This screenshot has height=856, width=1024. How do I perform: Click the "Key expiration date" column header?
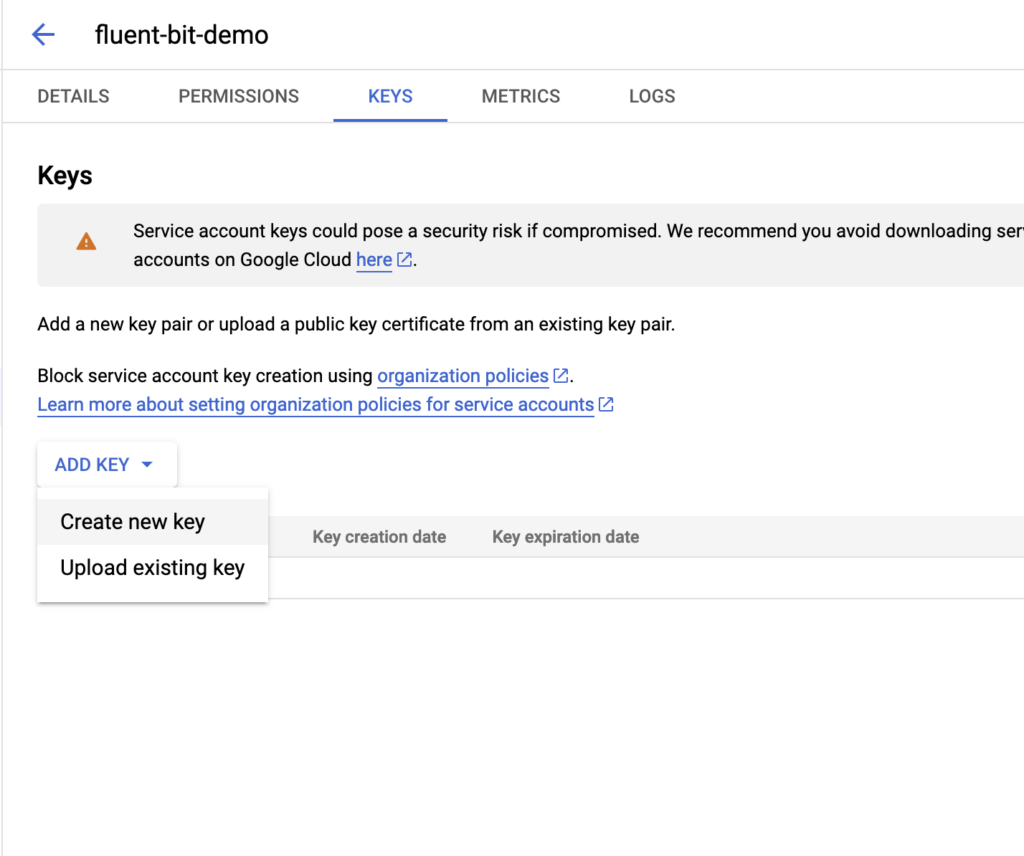565,537
